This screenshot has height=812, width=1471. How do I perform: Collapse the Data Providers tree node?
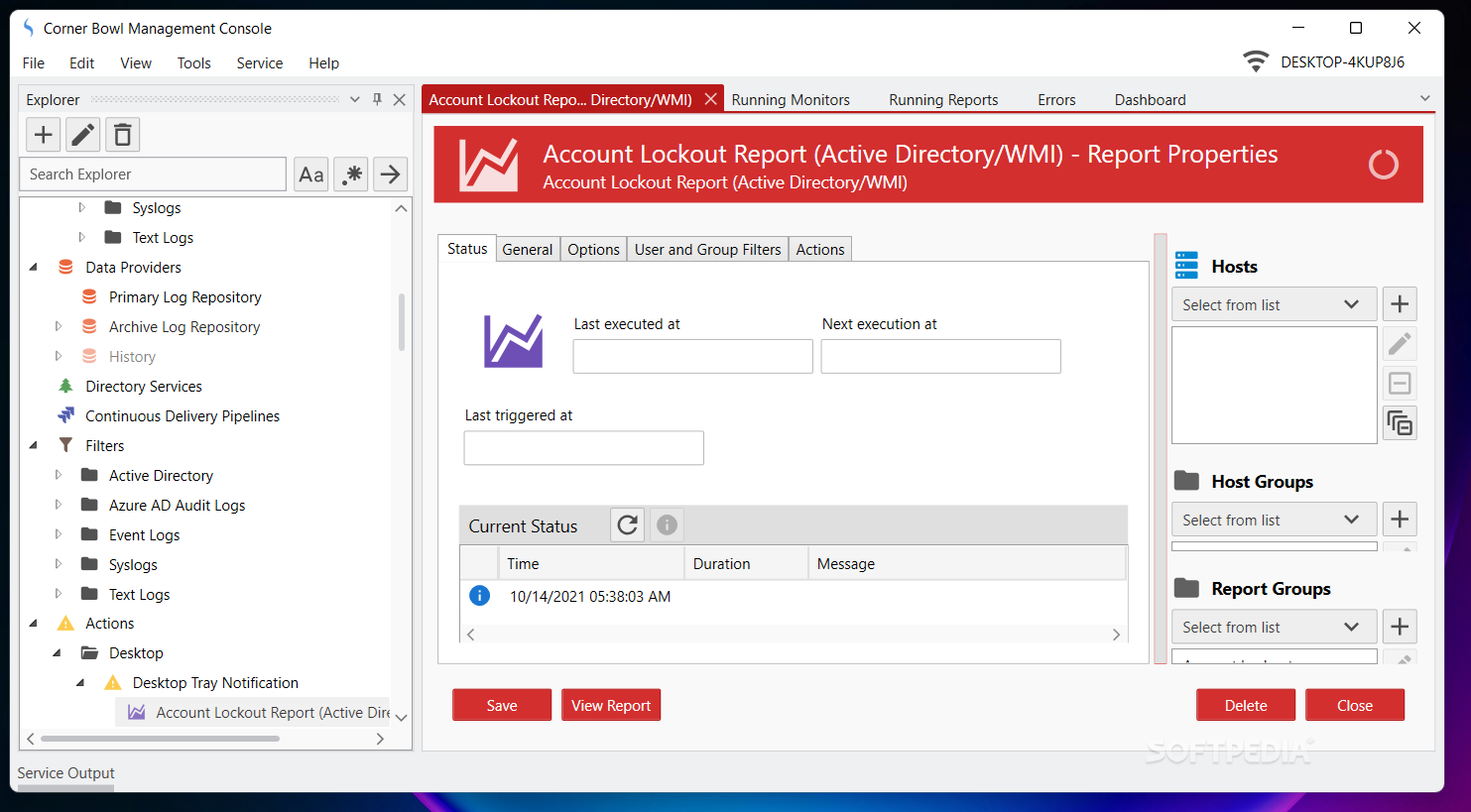click(x=34, y=268)
